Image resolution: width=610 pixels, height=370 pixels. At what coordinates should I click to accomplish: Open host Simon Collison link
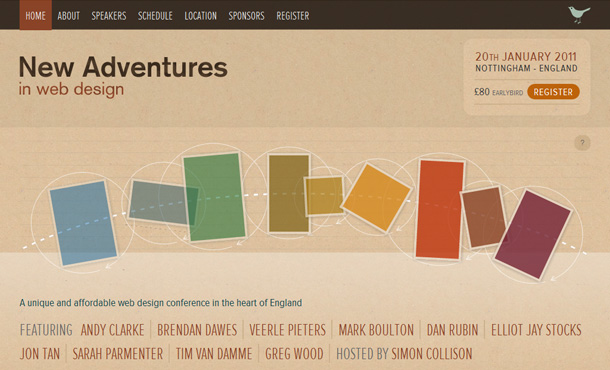coord(431,354)
